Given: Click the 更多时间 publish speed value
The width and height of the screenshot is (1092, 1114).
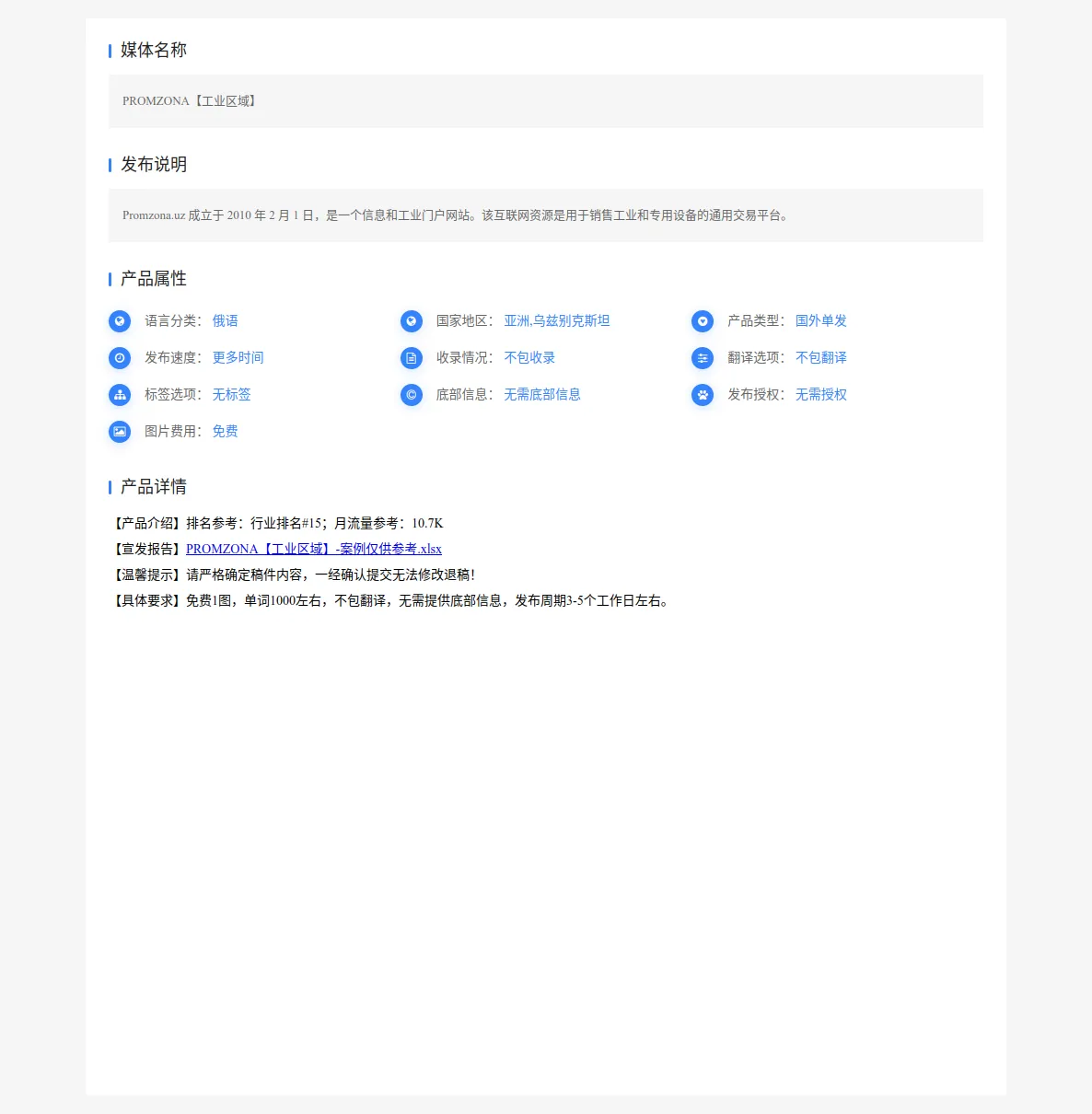Looking at the screenshot, I should pos(238,358).
